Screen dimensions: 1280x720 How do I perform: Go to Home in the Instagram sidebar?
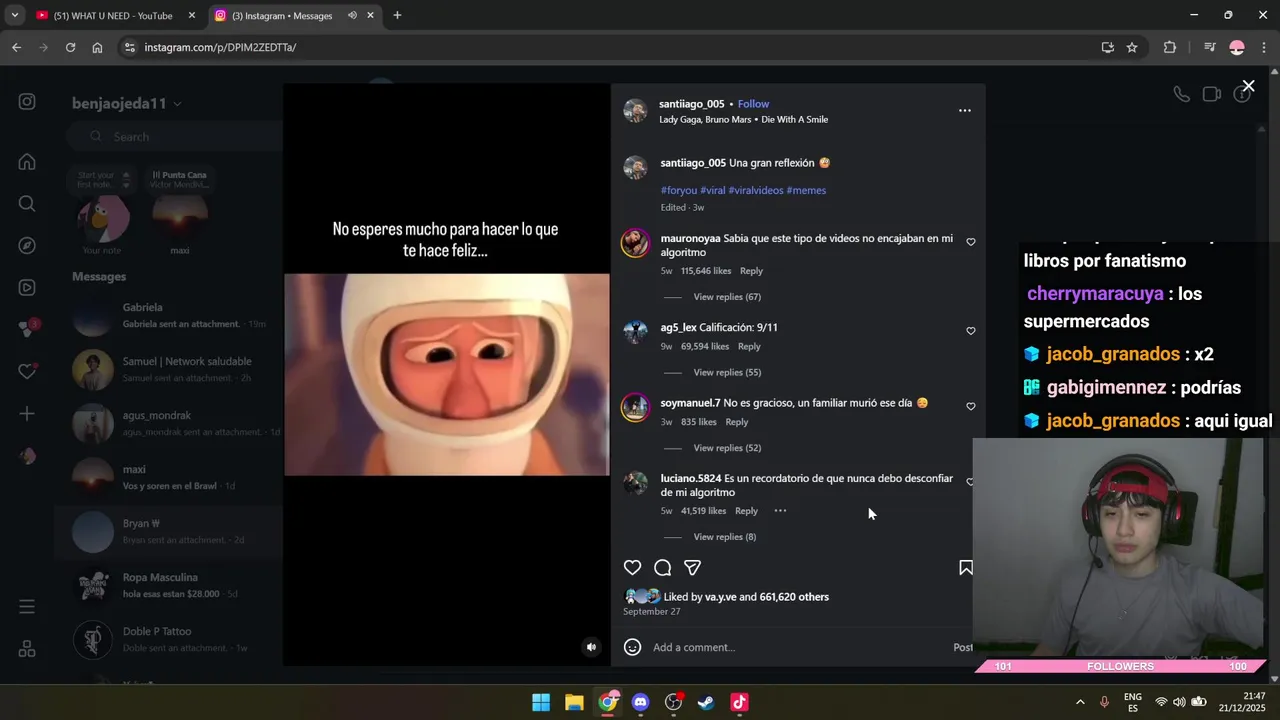coord(27,162)
